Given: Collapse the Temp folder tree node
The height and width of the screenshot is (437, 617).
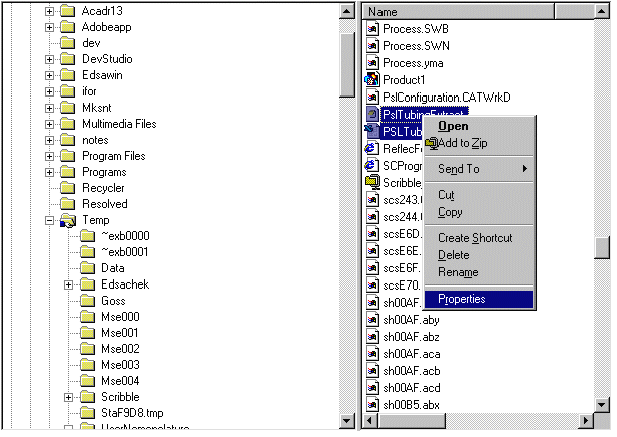Looking at the screenshot, I should pos(49,220).
